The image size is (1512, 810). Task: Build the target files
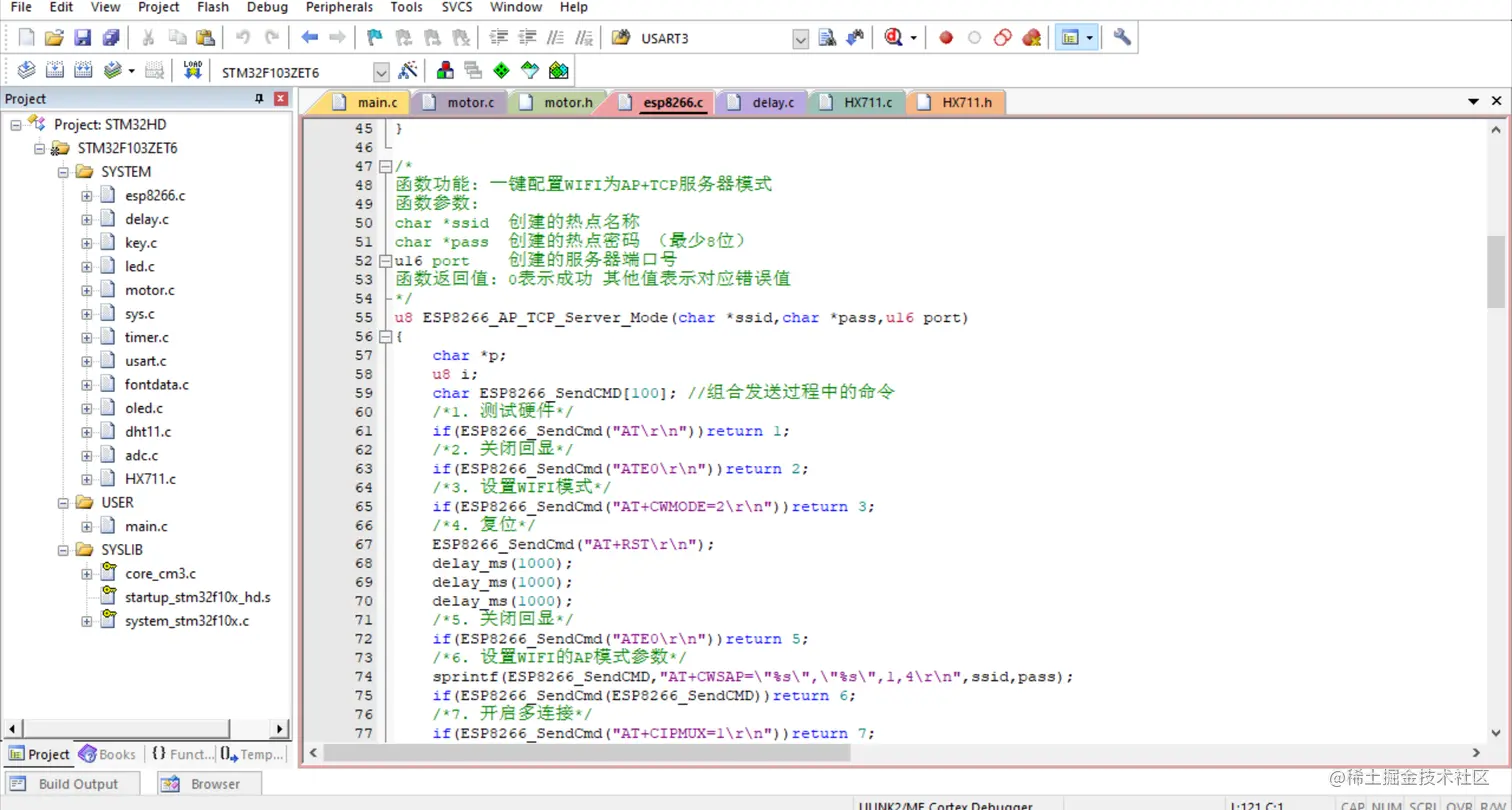click(x=55, y=71)
